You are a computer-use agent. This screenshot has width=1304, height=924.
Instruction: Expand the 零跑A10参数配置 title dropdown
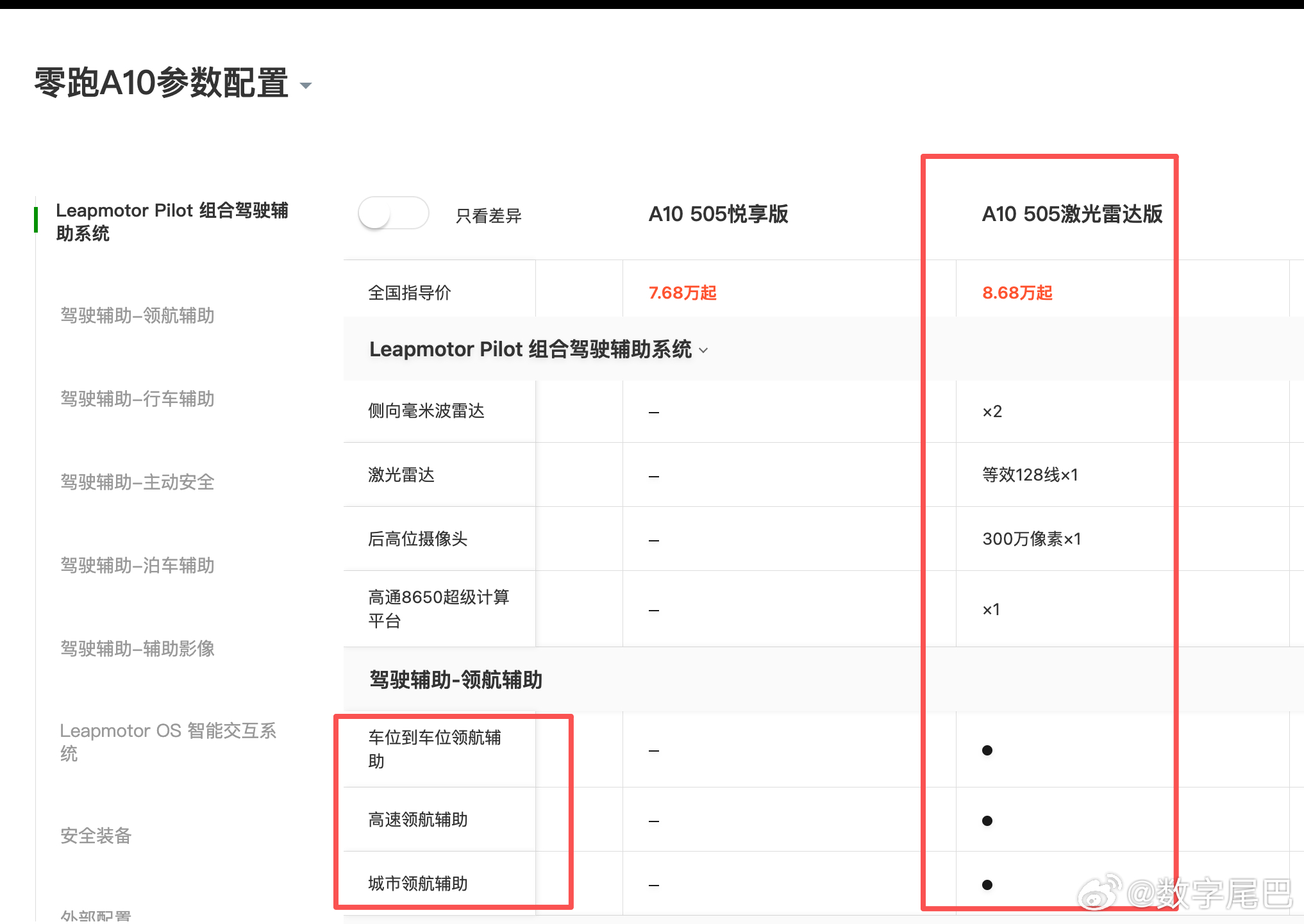(306, 85)
